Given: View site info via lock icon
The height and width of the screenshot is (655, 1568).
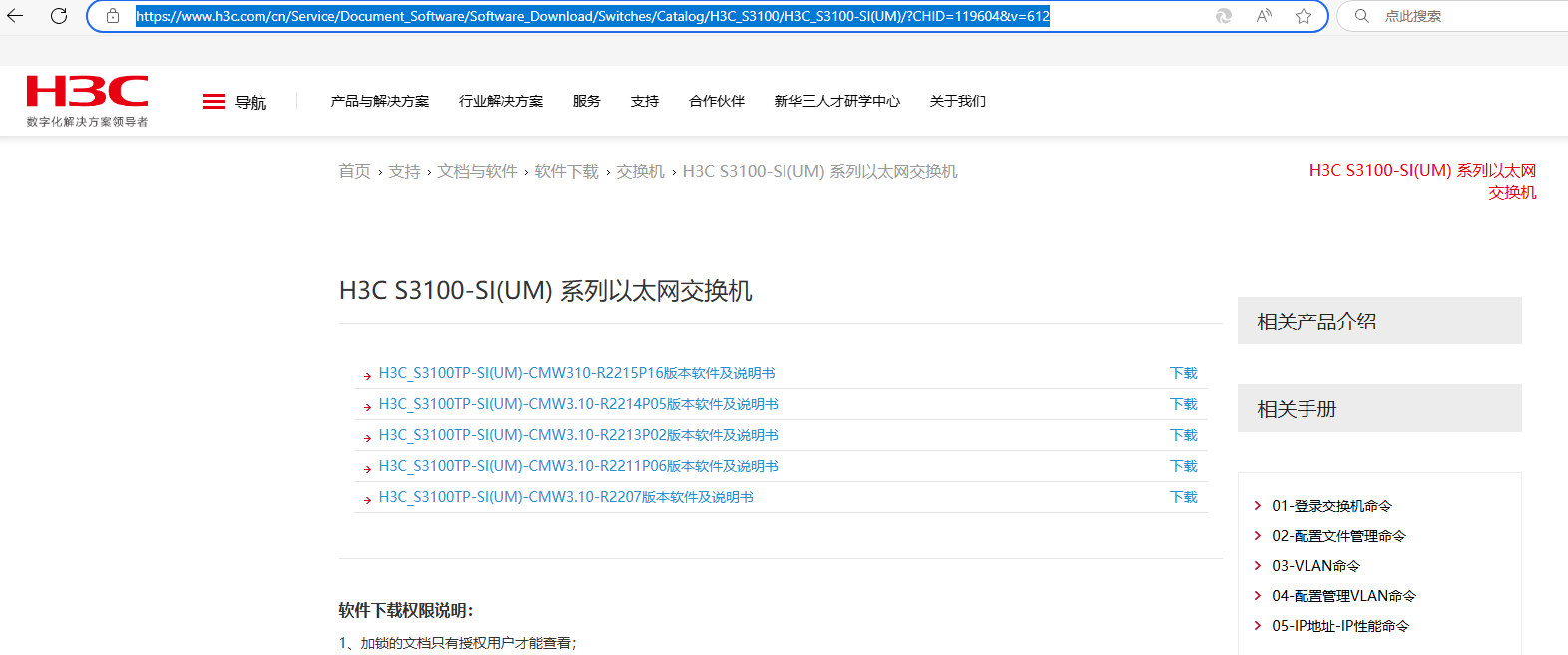Looking at the screenshot, I should (x=113, y=16).
